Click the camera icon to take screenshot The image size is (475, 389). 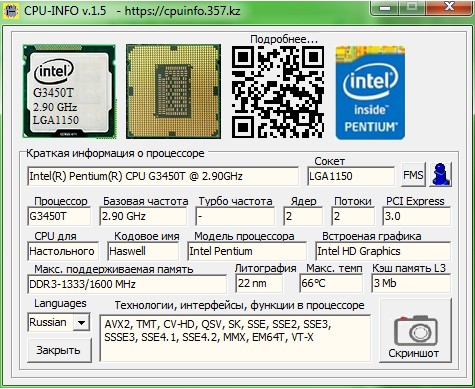pos(415,331)
